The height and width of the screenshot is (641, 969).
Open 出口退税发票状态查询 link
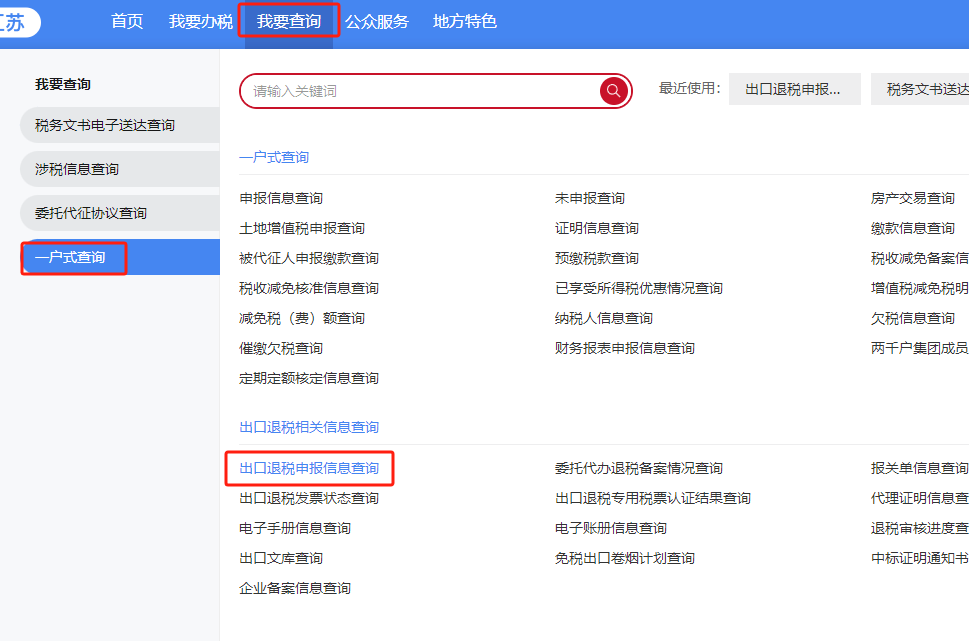click(x=309, y=498)
